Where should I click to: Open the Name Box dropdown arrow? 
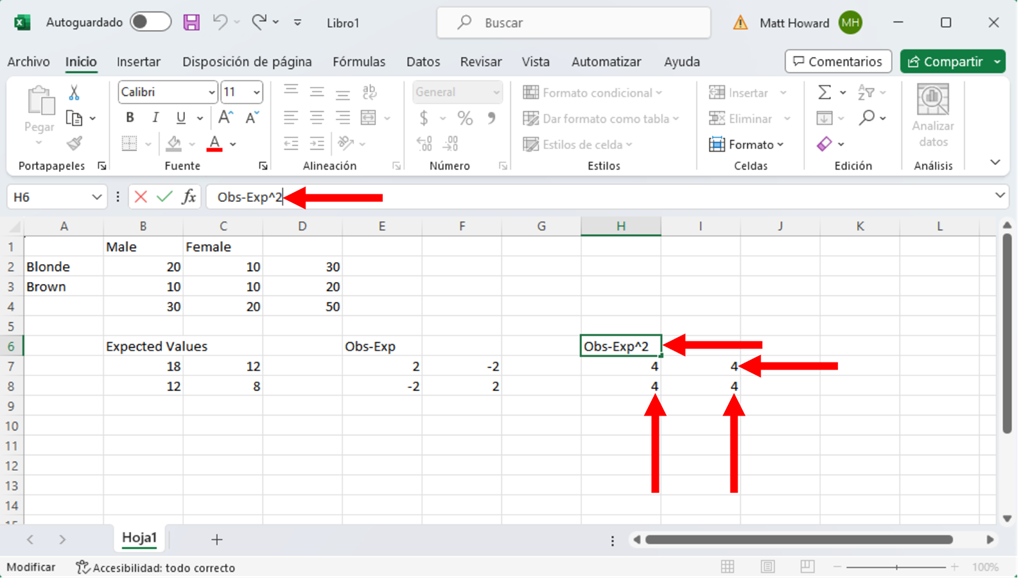[96, 197]
